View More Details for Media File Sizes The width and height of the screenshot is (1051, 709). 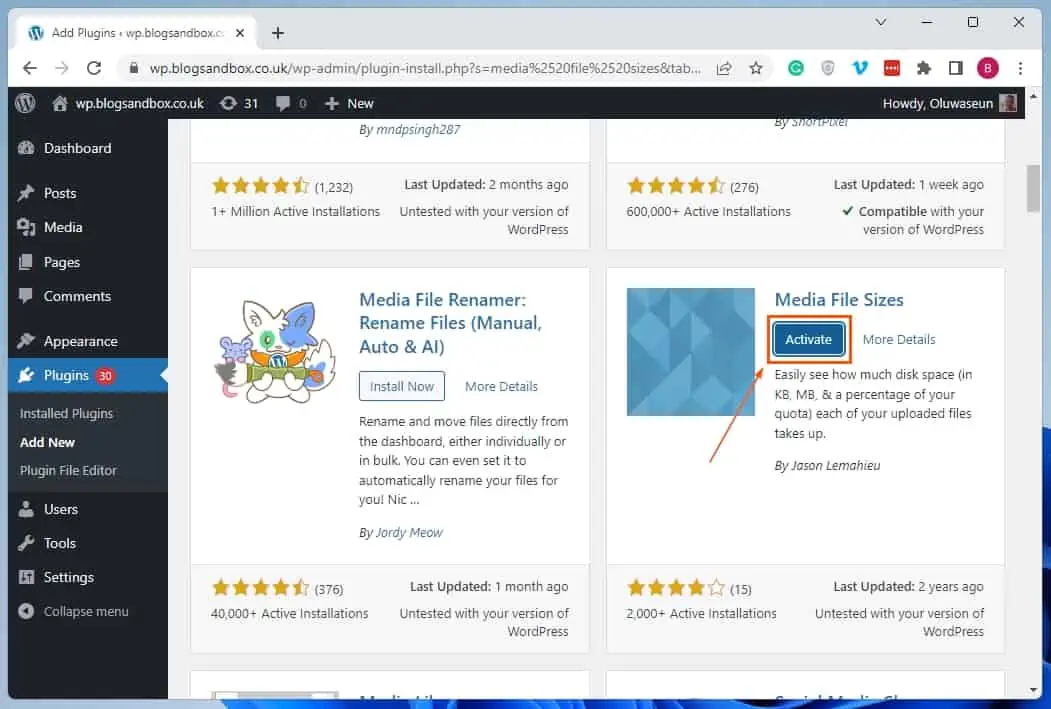pos(899,339)
